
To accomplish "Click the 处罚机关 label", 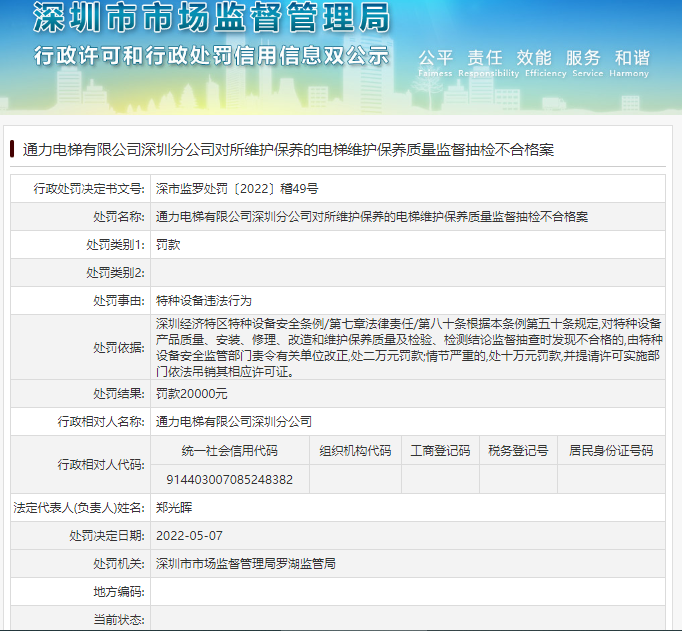I will 119,564.
